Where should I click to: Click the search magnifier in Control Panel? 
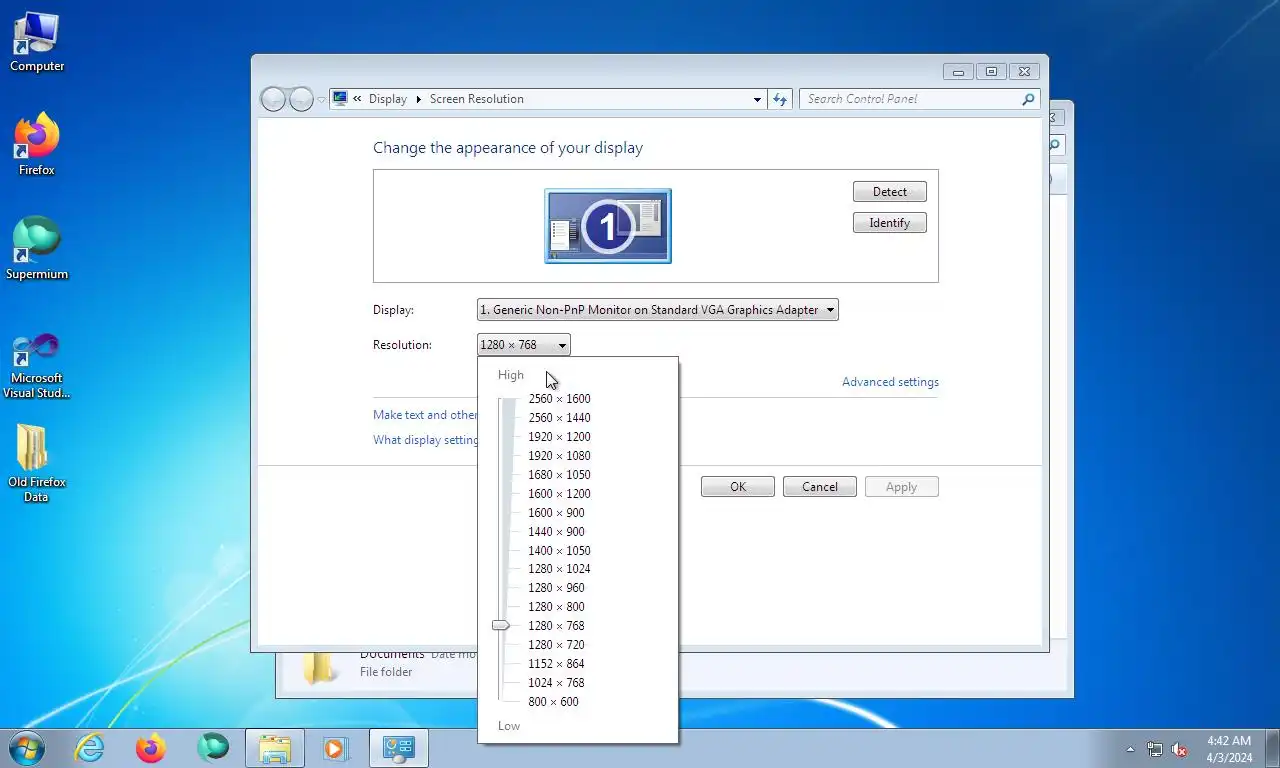1028,99
